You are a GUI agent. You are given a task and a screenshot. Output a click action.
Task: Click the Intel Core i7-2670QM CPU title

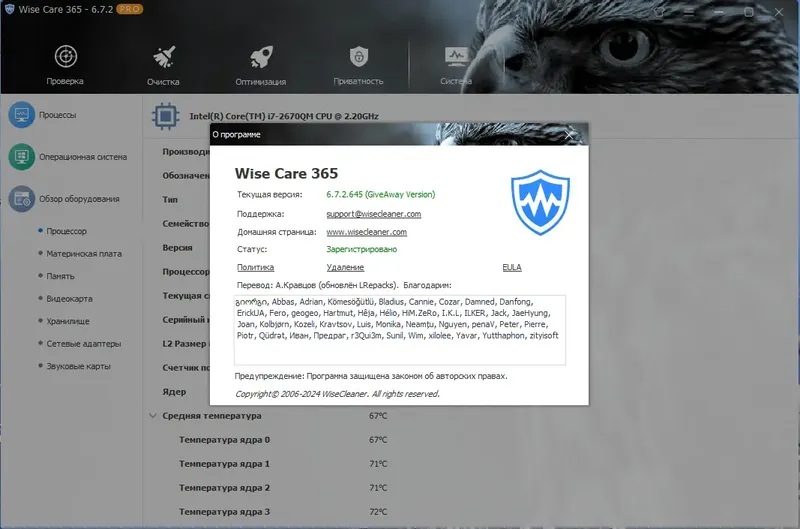284,116
